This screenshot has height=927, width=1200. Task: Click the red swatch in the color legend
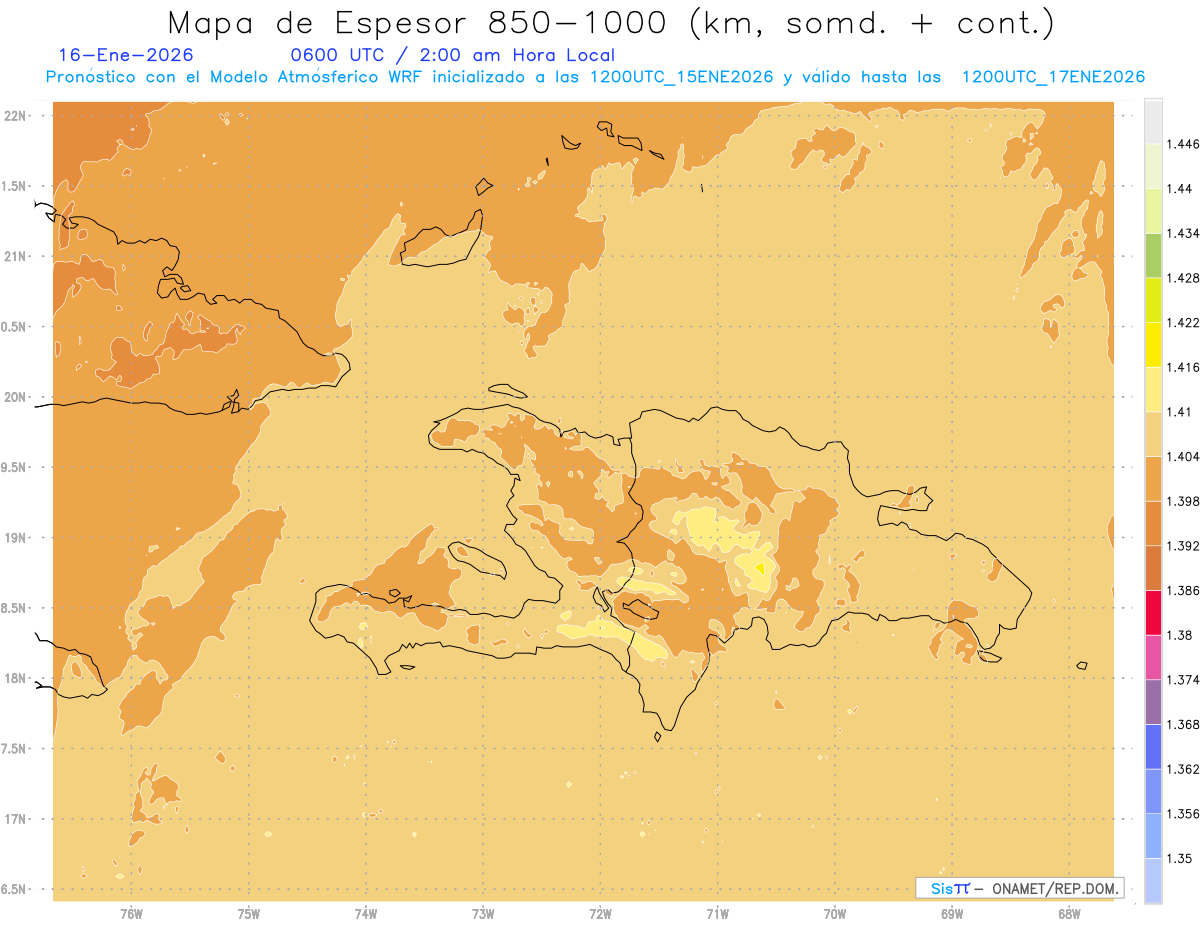[1153, 612]
